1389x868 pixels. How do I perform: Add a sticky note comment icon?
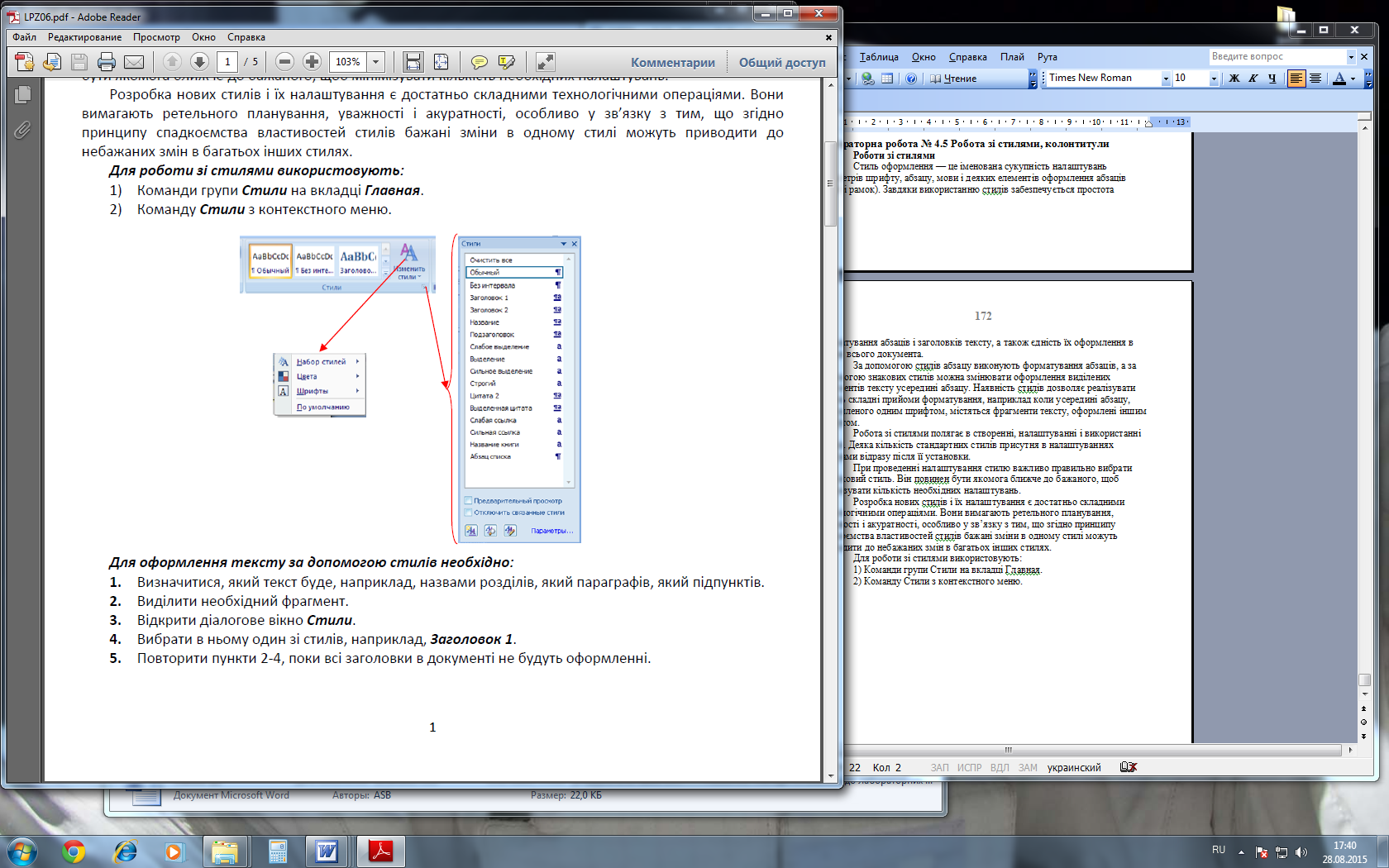coord(479,62)
